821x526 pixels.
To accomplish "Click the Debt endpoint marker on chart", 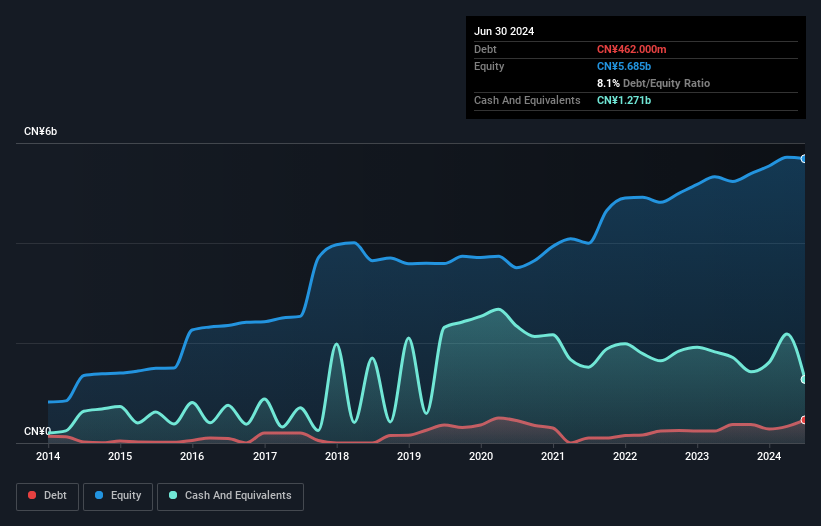I will [804, 420].
